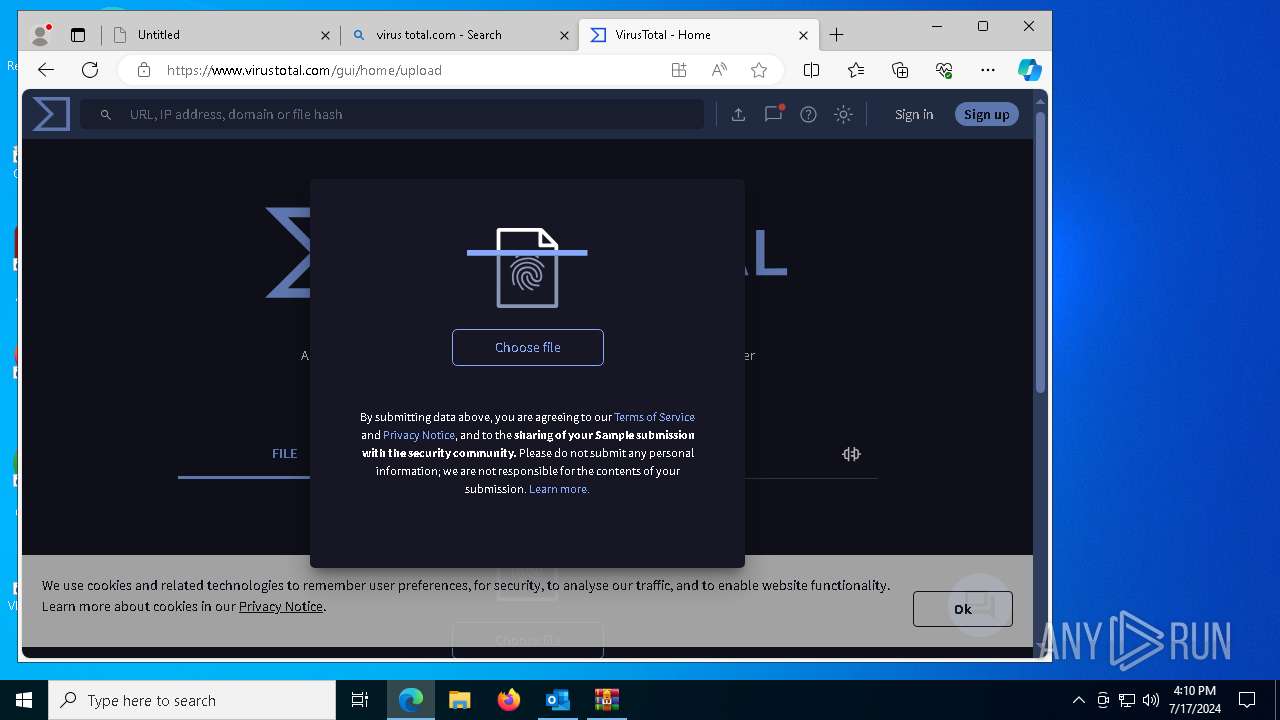The image size is (1280, 720).
Task: Open the Copilot sidebar icon
Action: [x=1030, y=70]
